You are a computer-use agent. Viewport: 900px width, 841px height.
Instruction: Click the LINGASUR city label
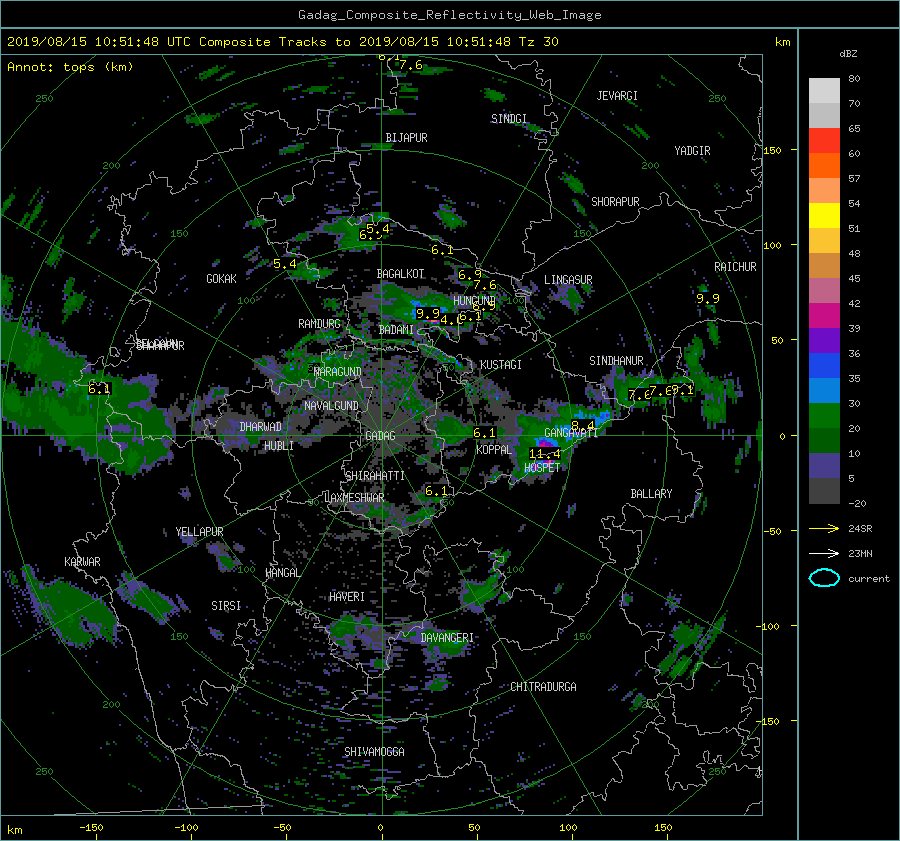[568, 280]
